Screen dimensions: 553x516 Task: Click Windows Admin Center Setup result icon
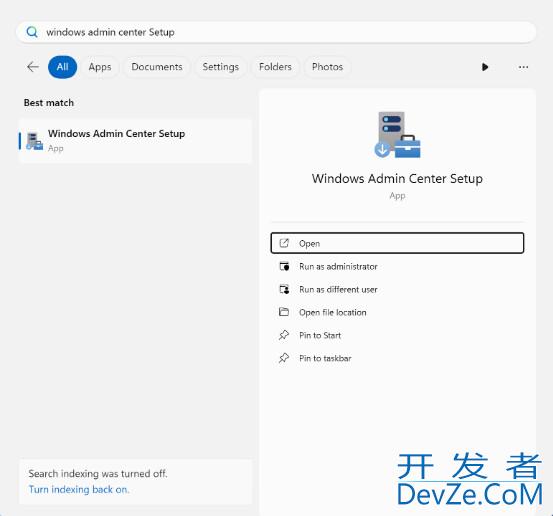(x=35, y=141)
